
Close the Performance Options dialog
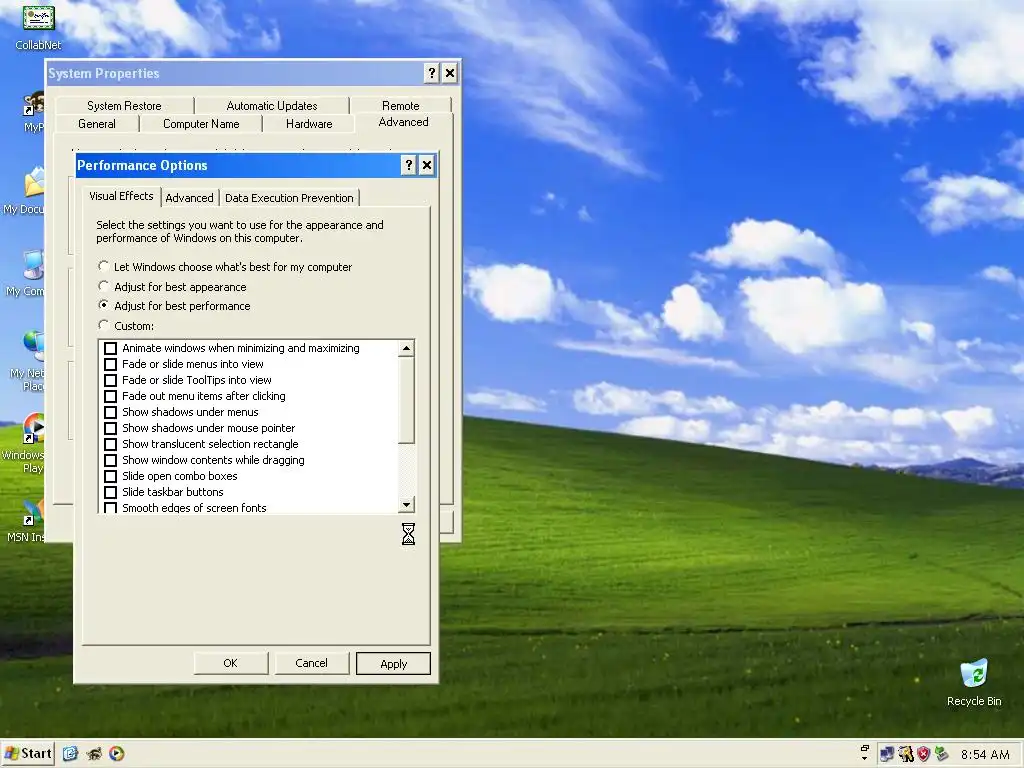coord(427,165)
